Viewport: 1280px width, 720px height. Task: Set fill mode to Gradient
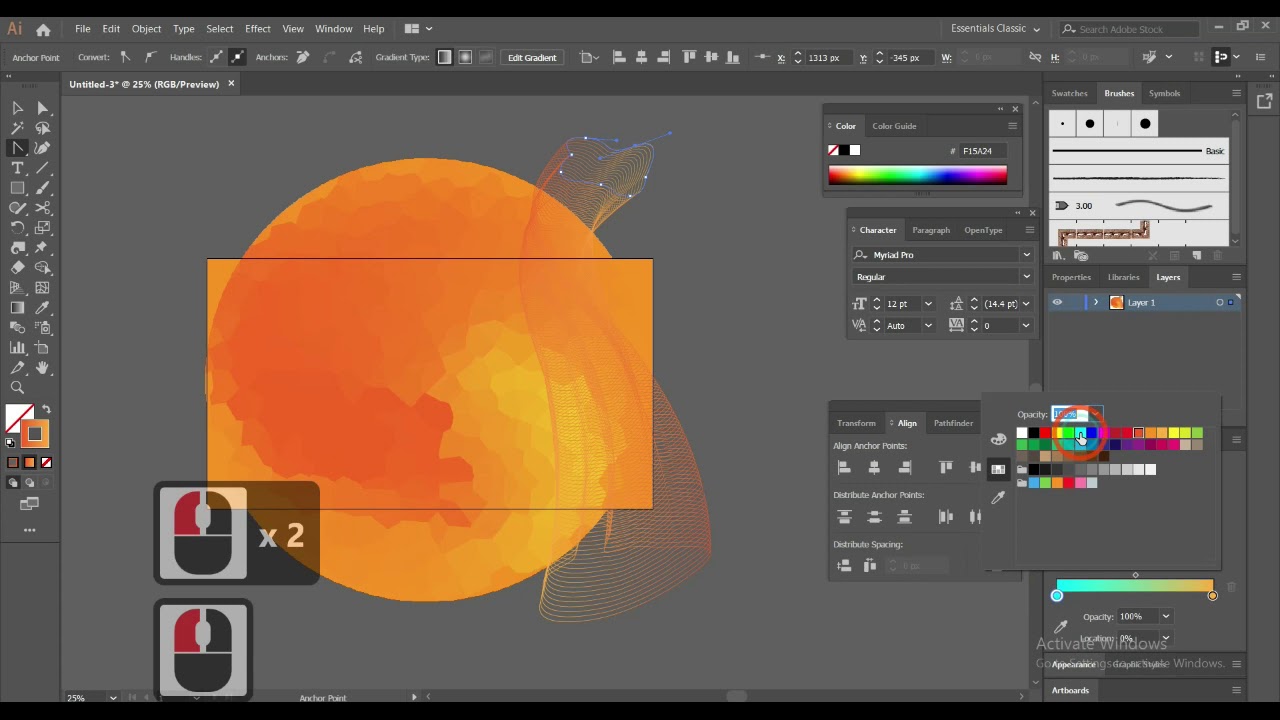click(x=29, y=463)
